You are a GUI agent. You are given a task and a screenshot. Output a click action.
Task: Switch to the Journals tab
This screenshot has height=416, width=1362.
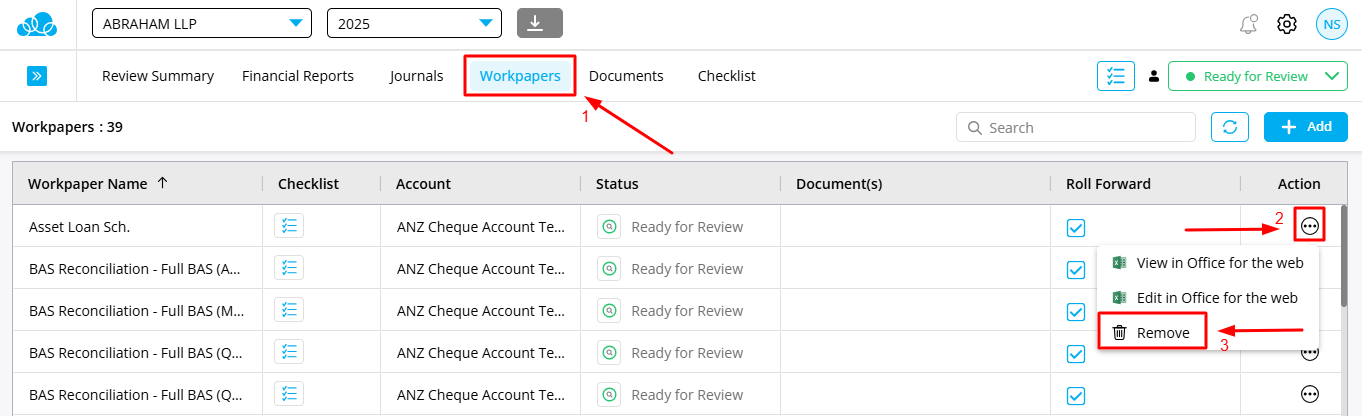point(416,76)
